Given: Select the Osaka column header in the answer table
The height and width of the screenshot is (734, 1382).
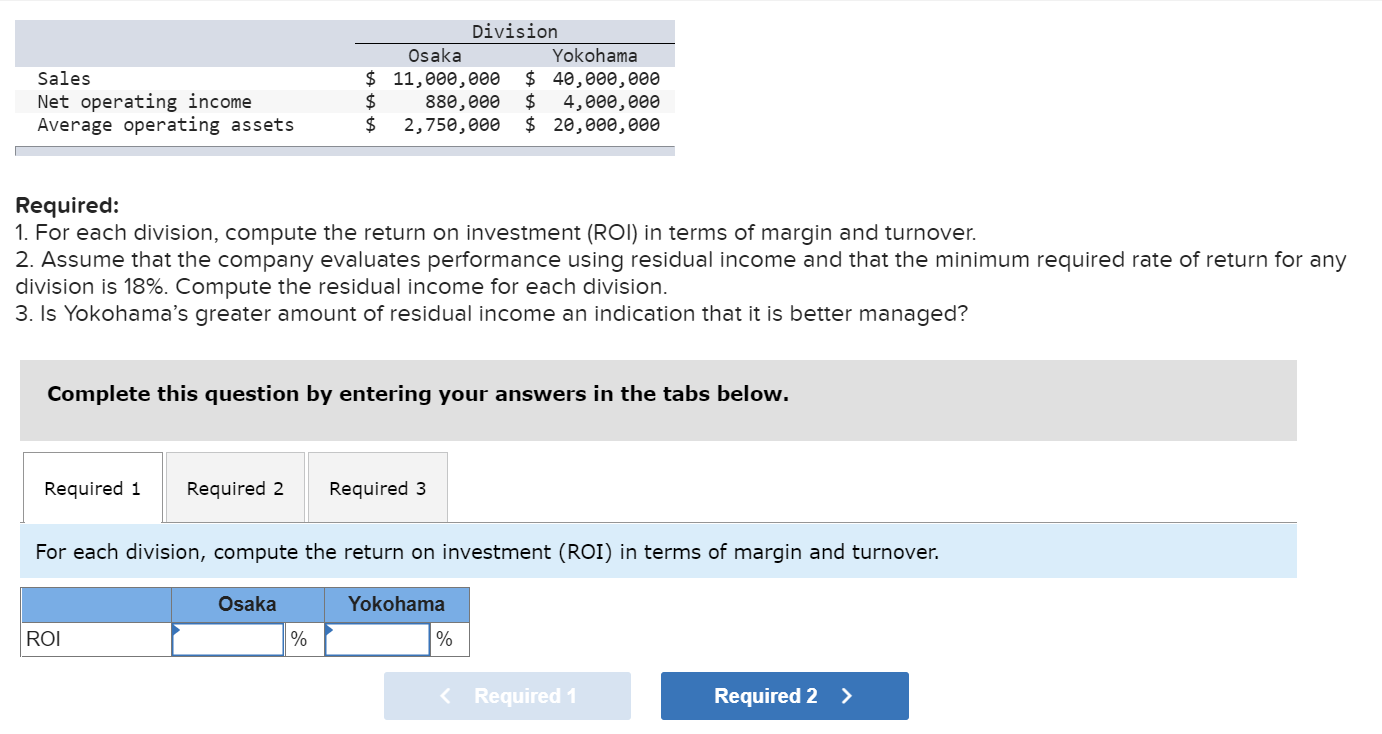Looking at the screenshot, I should (x=246, y=603).
